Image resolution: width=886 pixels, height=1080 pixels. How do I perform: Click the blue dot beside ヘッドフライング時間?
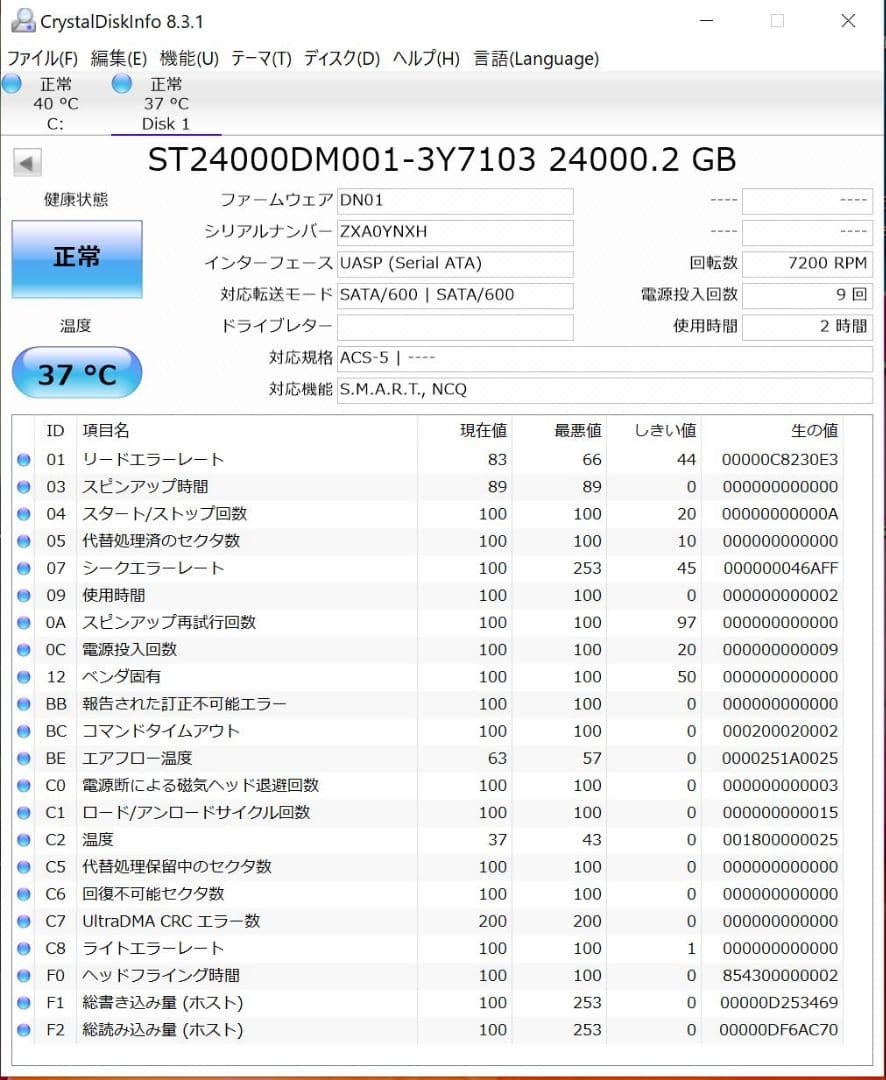[x=23, y=975]
